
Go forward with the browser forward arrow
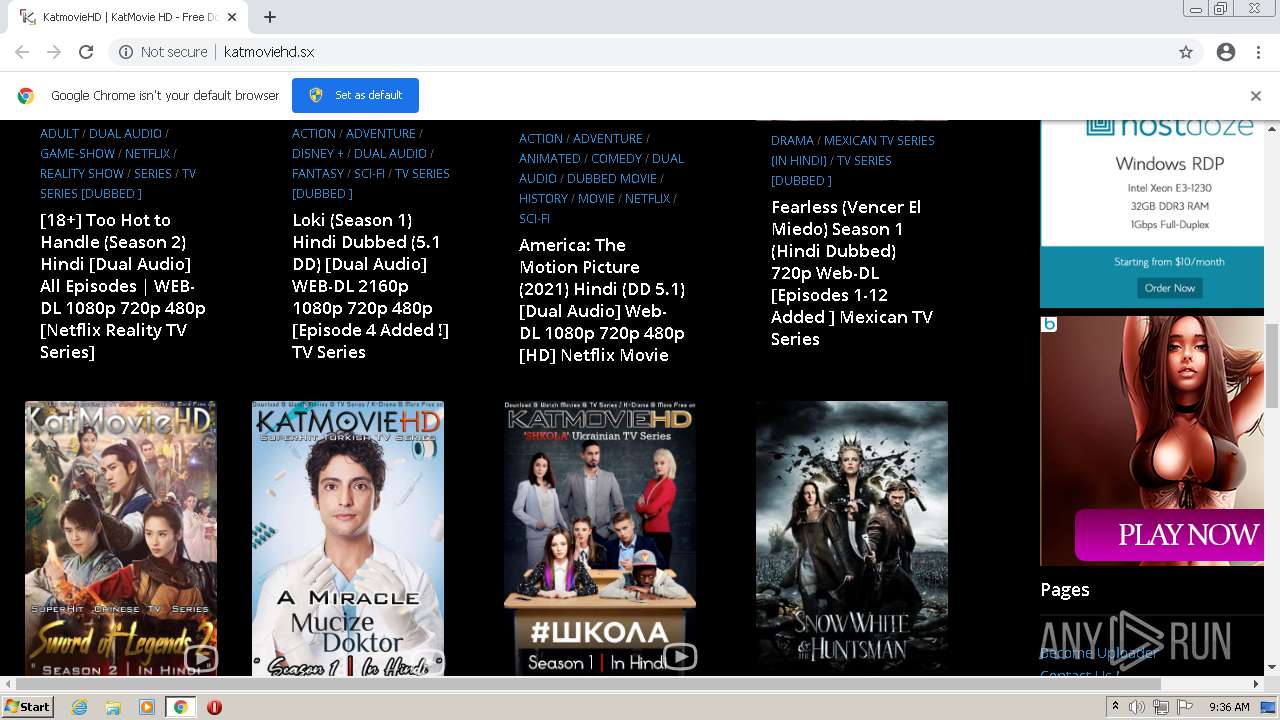[54, 52]
